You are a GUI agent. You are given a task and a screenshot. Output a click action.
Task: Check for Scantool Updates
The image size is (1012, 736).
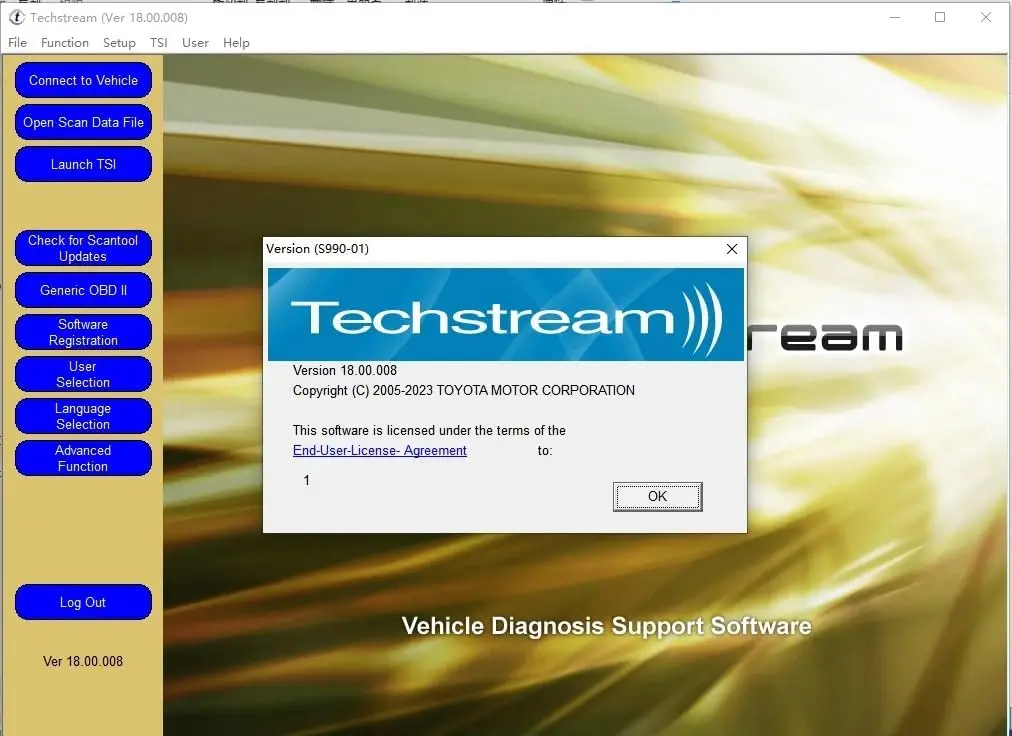[x=83, y=248]
